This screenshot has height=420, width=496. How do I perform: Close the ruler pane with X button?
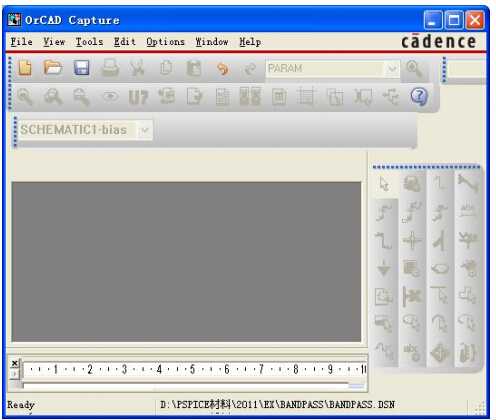tap(15, 363)
